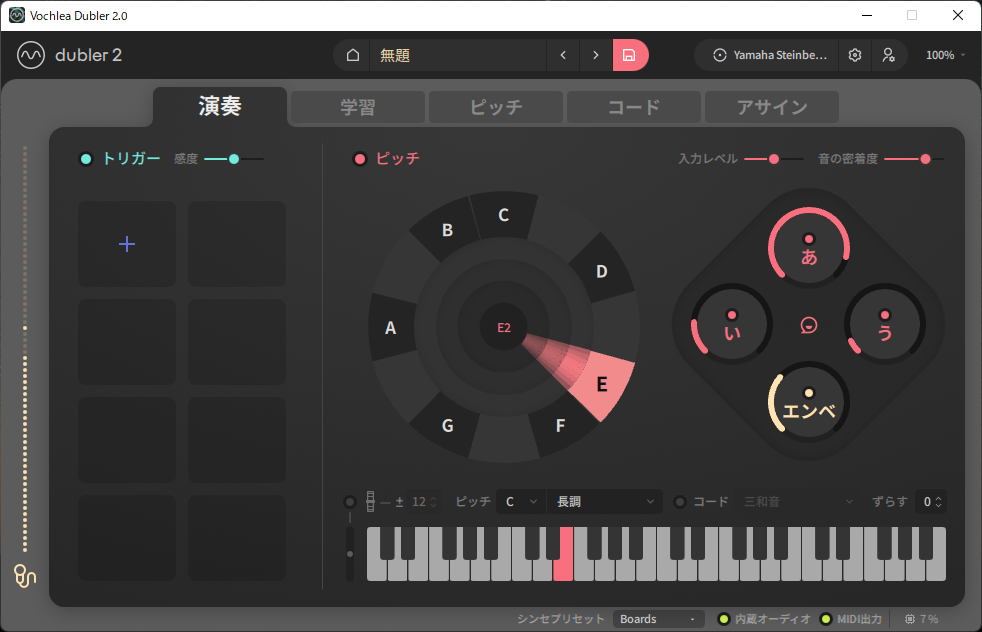The height and width of the screenshot is (632, 982).
Task: Click the red save preset icon
Action: pyautogui.click(x=629, y=55)
